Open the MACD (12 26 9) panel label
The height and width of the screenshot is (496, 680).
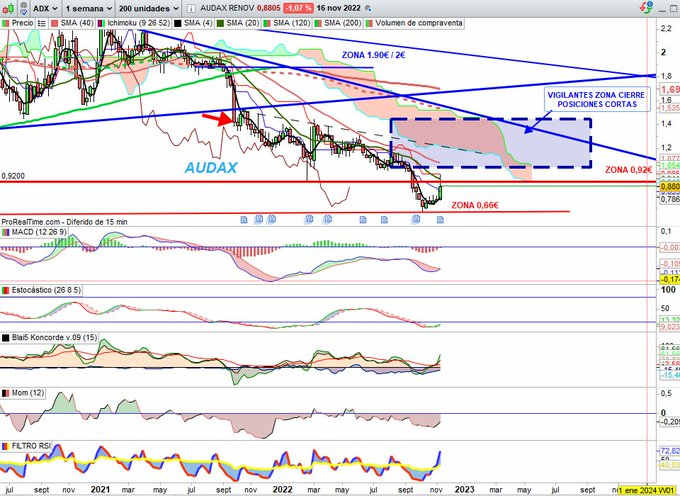coord(39,232)
